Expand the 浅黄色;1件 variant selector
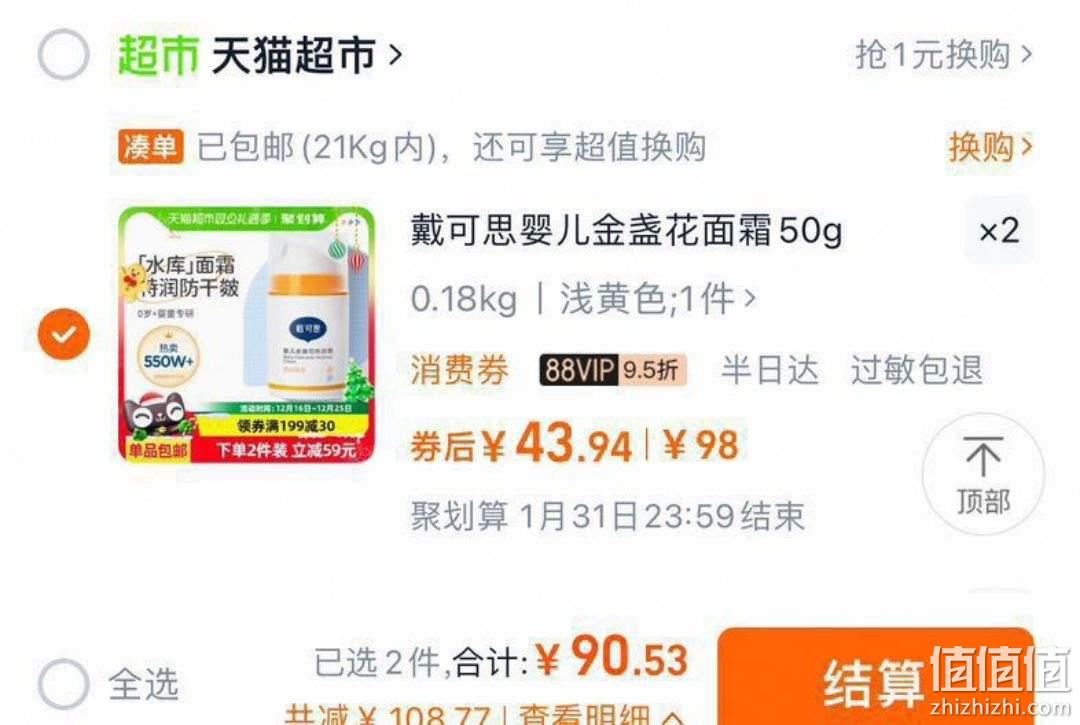 [658, 299]
